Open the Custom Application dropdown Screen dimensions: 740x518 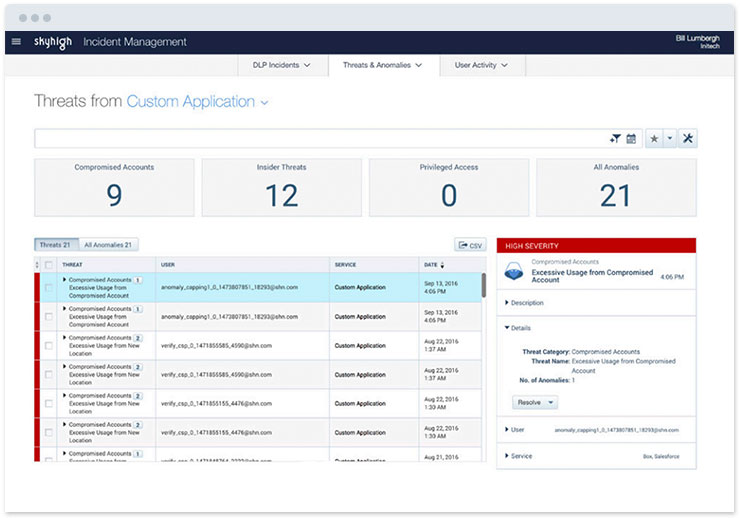pyautogui.click(x=197, y=102)
